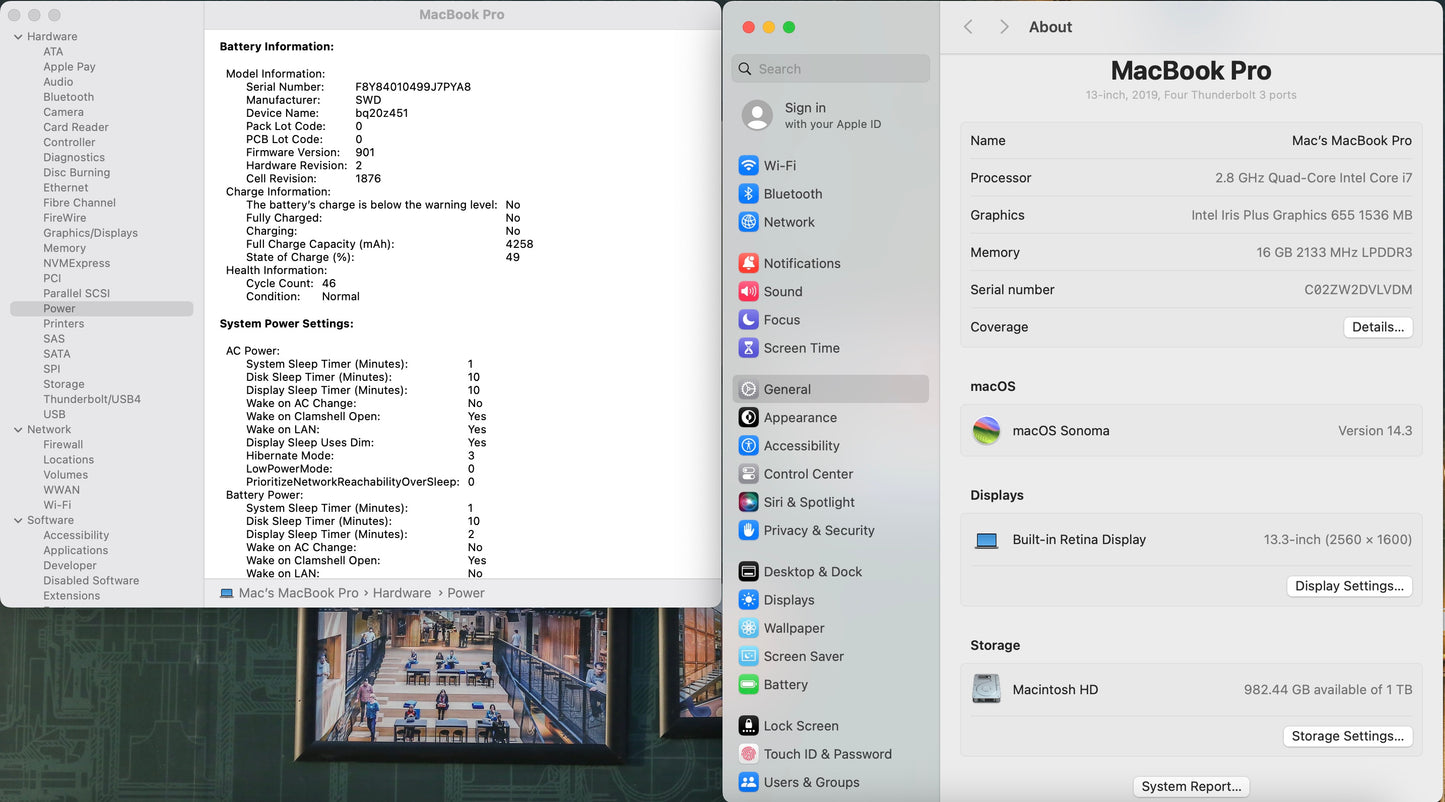This screenshot has width=1445, height=802.
Task: Click the System Report button
Action: click(1191, 787)
